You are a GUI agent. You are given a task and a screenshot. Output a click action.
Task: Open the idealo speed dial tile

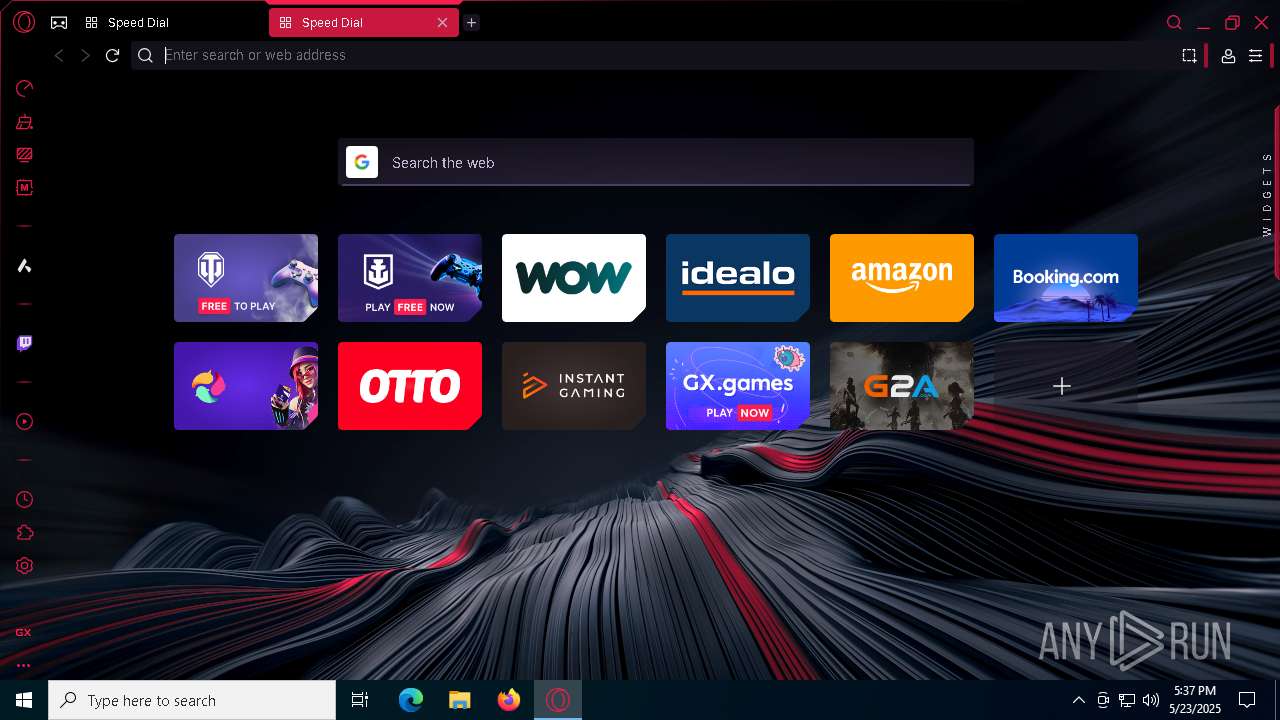coord(738,278)
